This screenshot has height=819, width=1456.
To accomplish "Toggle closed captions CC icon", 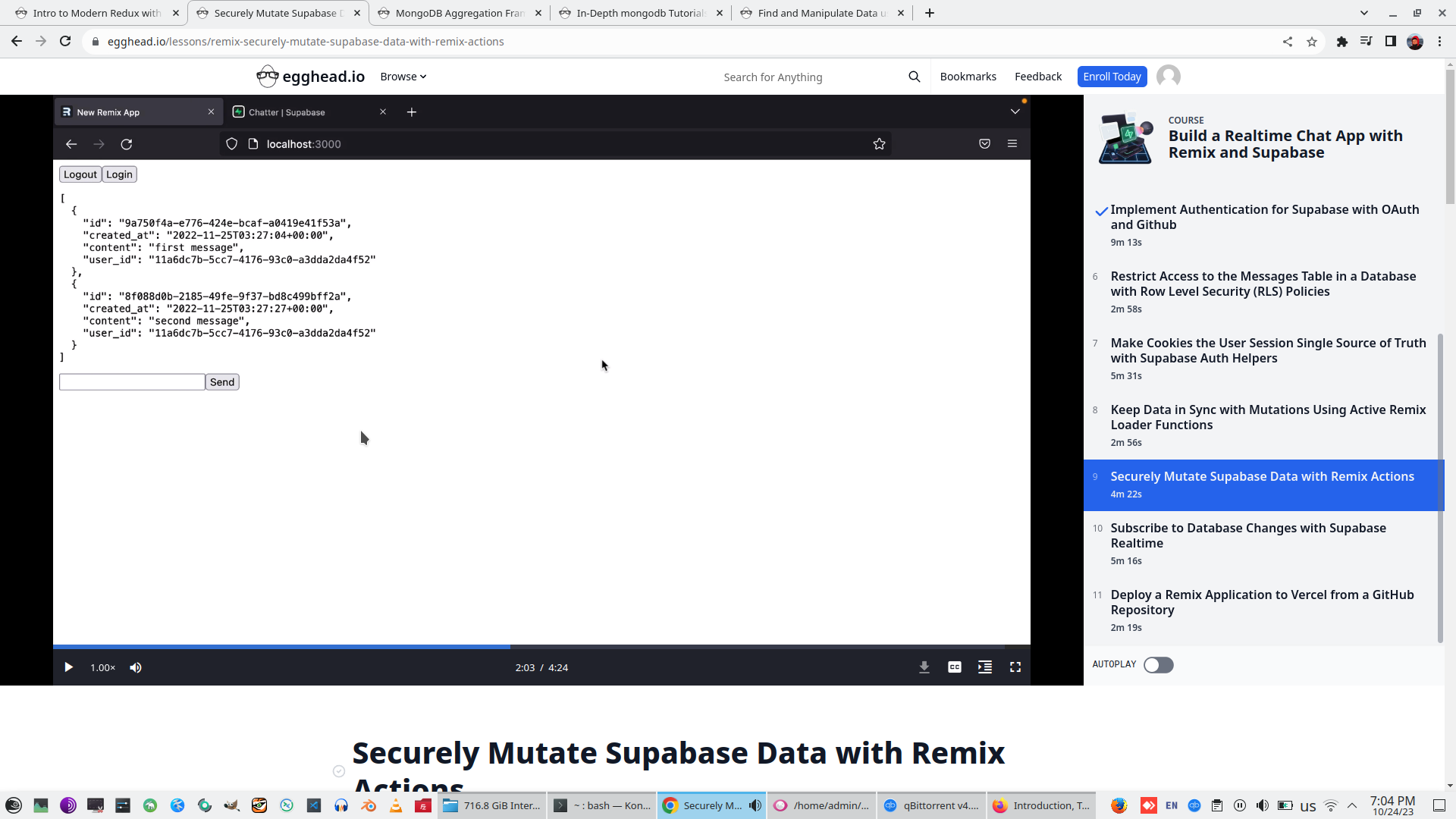I will (x=955, y=667).
